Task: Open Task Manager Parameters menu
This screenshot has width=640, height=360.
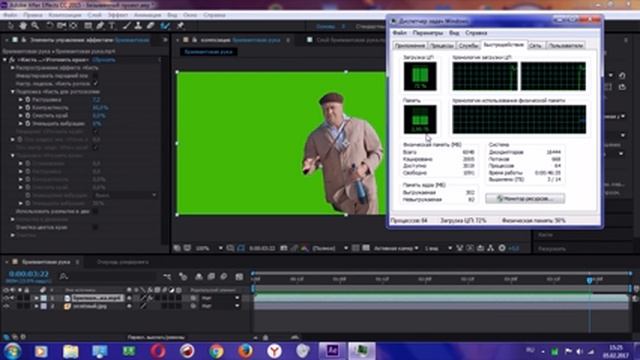Action: pos(427,33)
